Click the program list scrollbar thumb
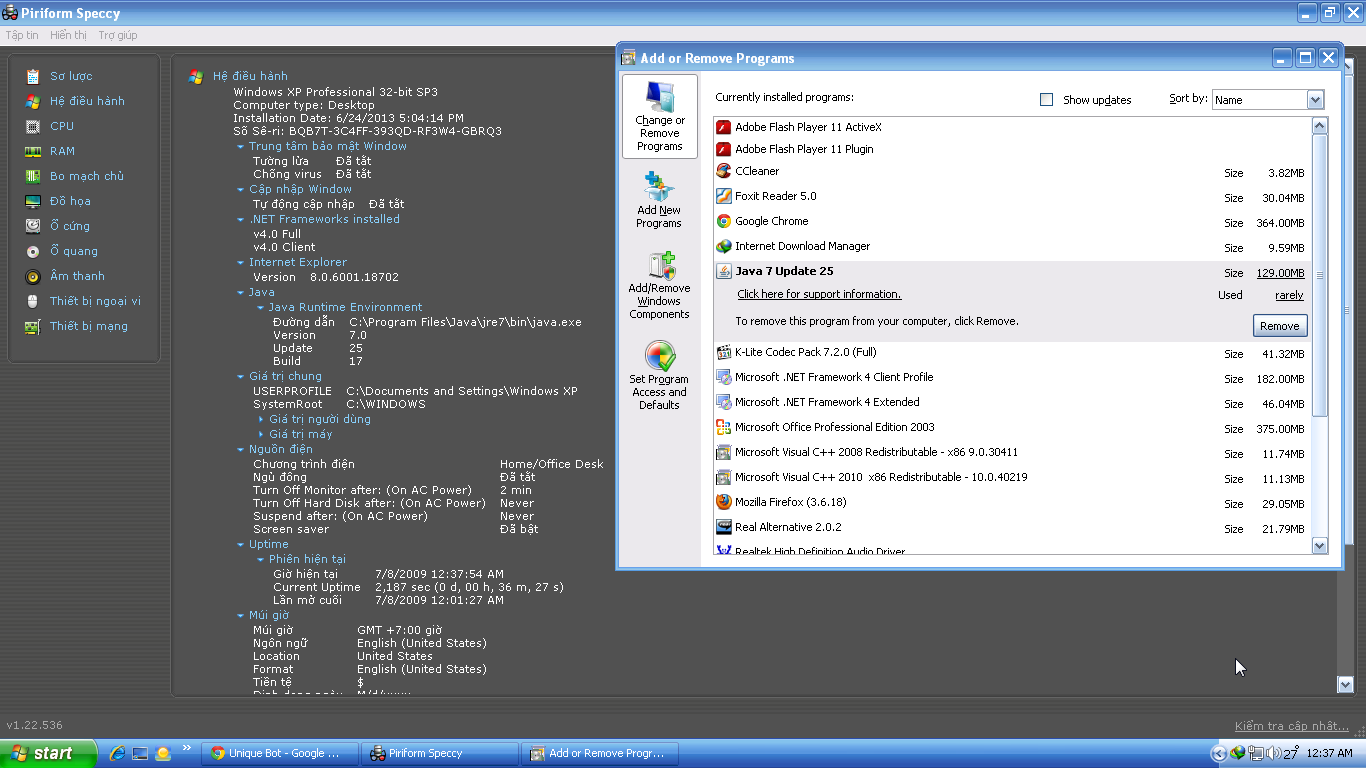 coord(1319,276)
